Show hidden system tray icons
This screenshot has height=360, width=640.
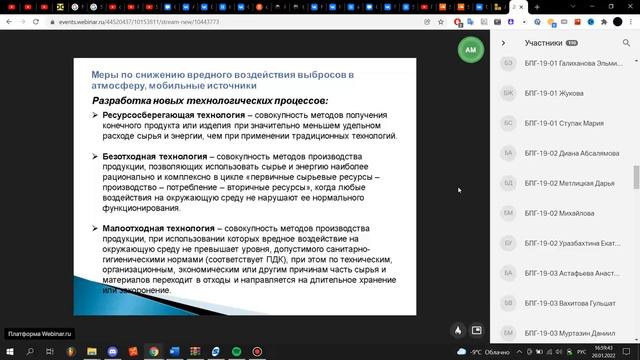pos(519,351)
